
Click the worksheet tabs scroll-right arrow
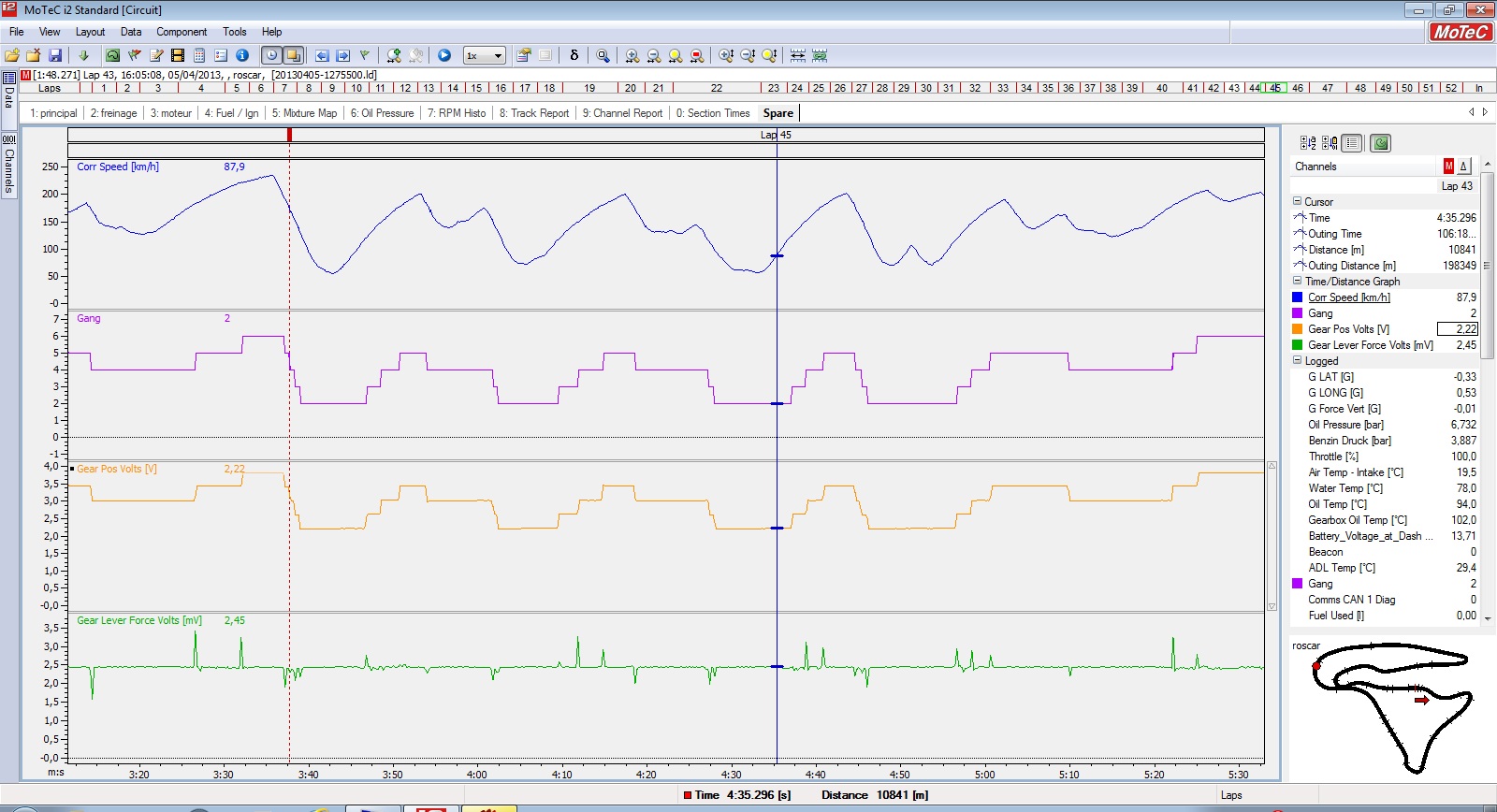coord(1485,112)
